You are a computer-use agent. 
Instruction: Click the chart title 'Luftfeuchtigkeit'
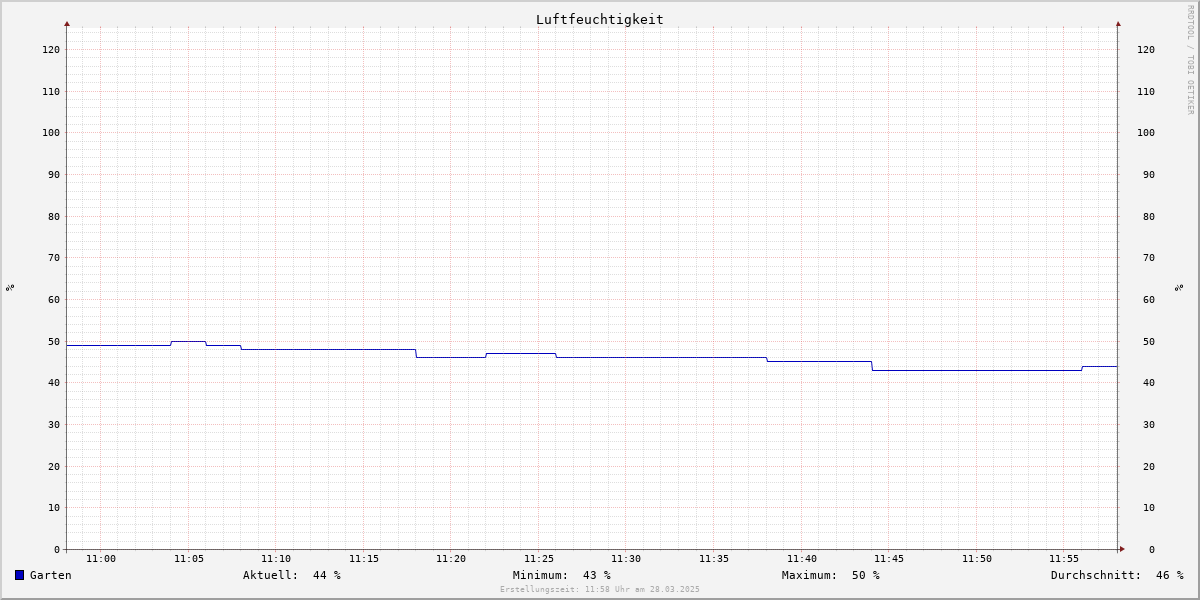[599, 19]
